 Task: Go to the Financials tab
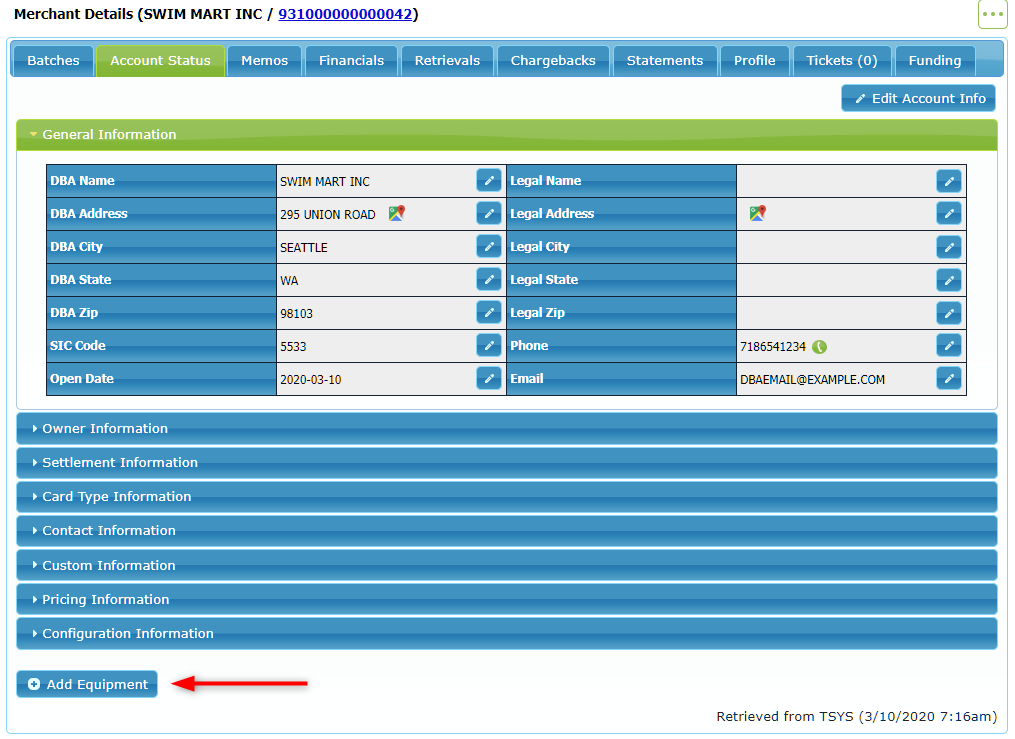pos(351,61)
